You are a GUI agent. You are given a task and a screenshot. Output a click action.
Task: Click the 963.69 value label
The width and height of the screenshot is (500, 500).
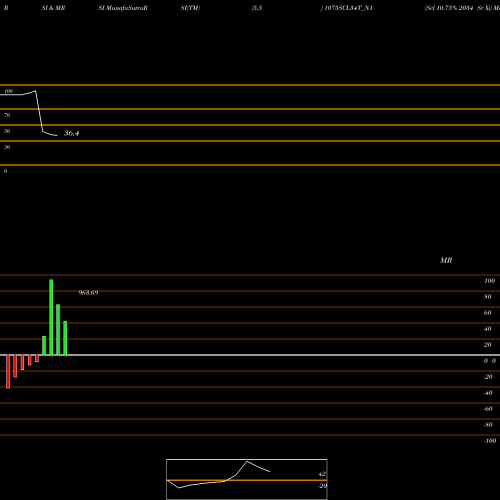point(88,293)
